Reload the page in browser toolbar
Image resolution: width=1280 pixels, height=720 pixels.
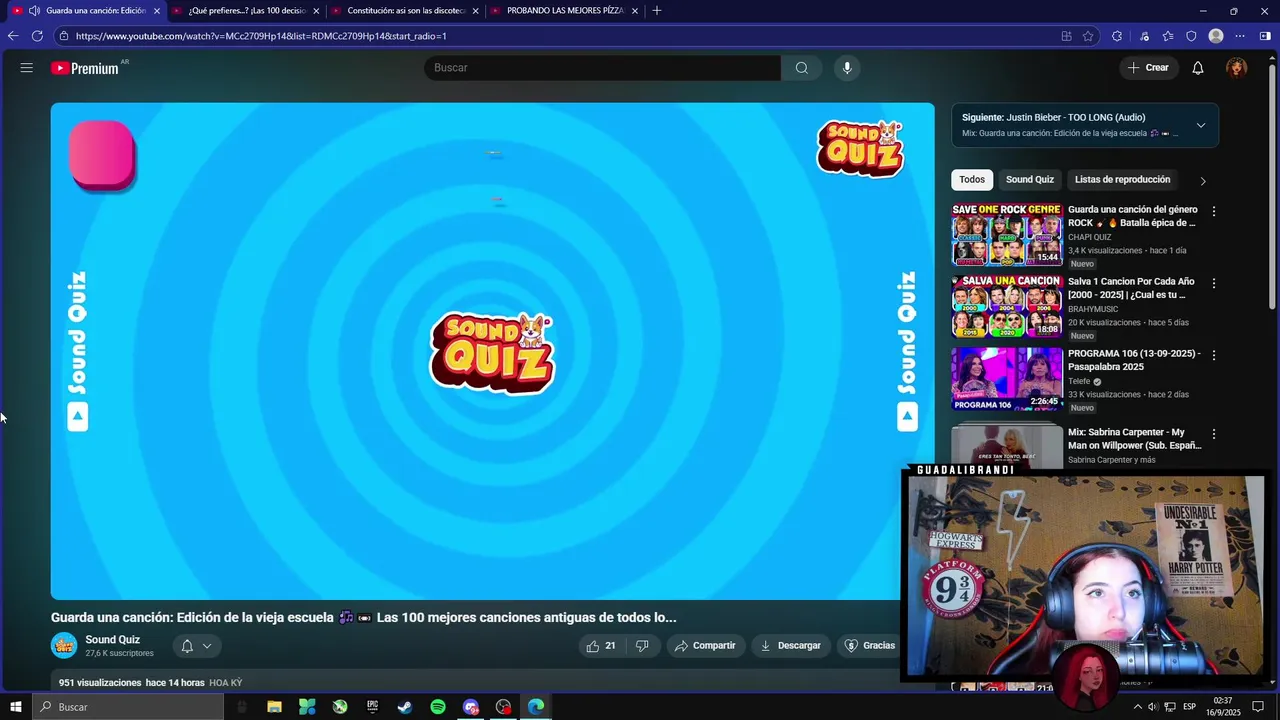(37, 36)
